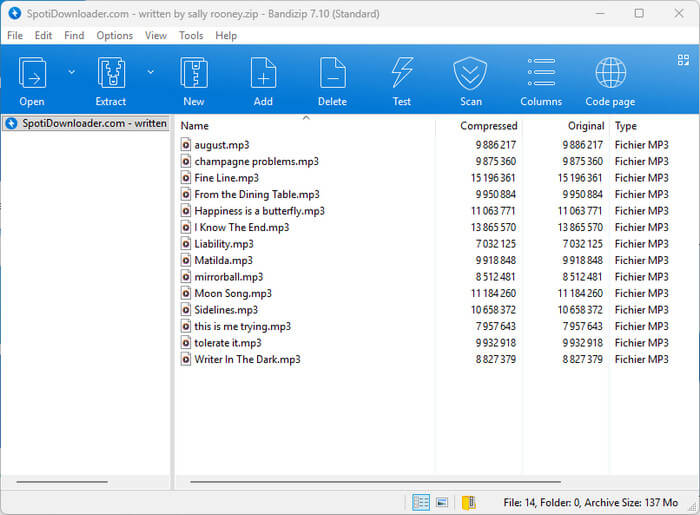This screenshot has width=700, height=515.
Task: Select the SpotiDownloader.com tree root item
Action: 86,123
